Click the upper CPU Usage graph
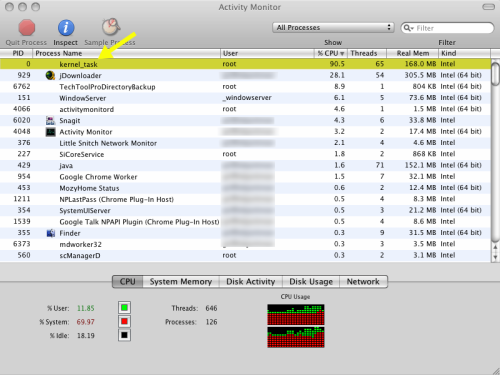This screenshot has width=500, height=375. pos(296,314)
